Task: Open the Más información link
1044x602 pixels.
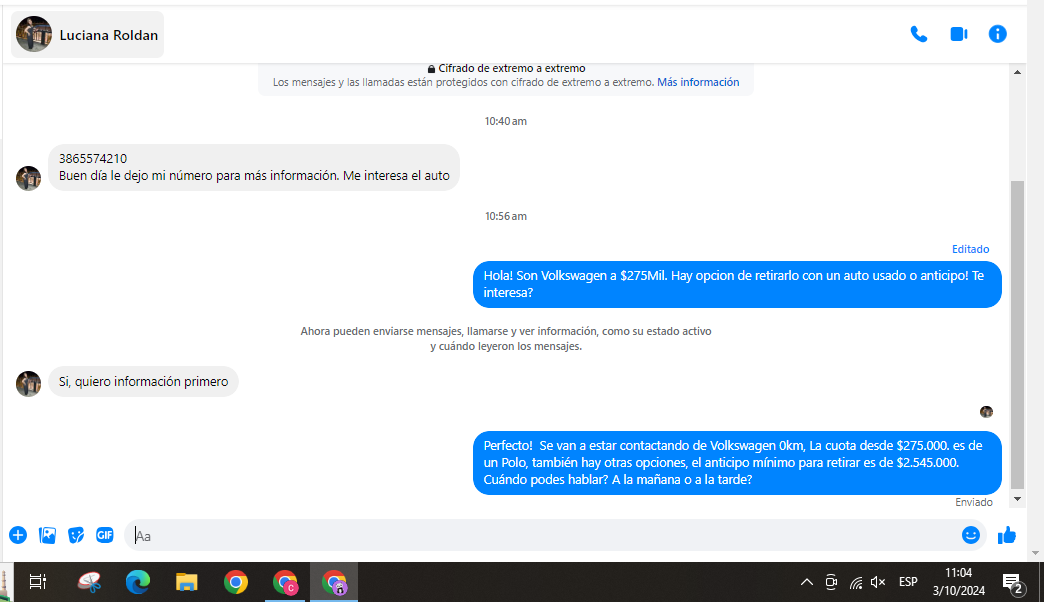Action: (x=698, y=82)
